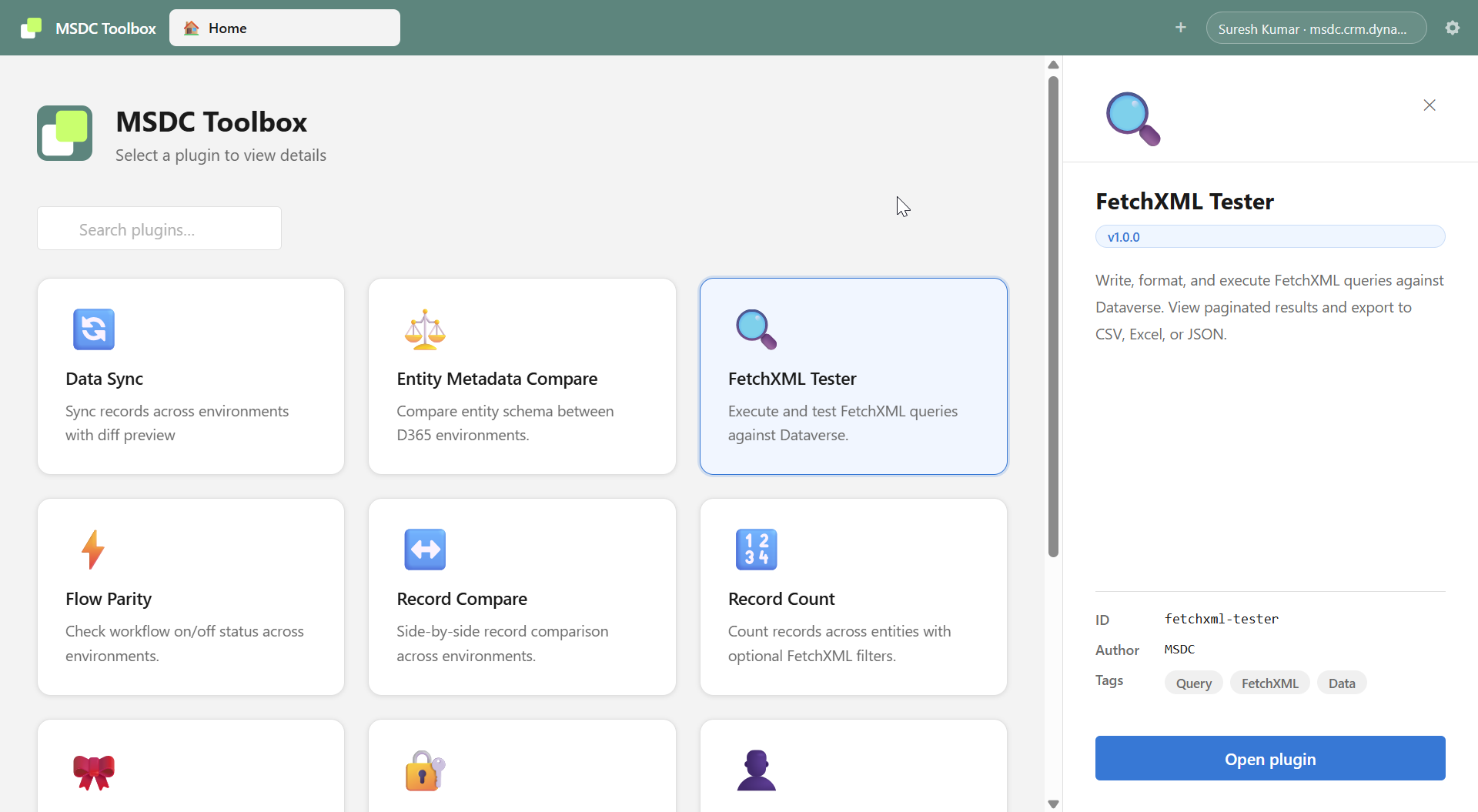Screen dimensions: 1478x812
Task: Open settings via the gear icon
Action: pyautogui.click(x=1453, y=28)
